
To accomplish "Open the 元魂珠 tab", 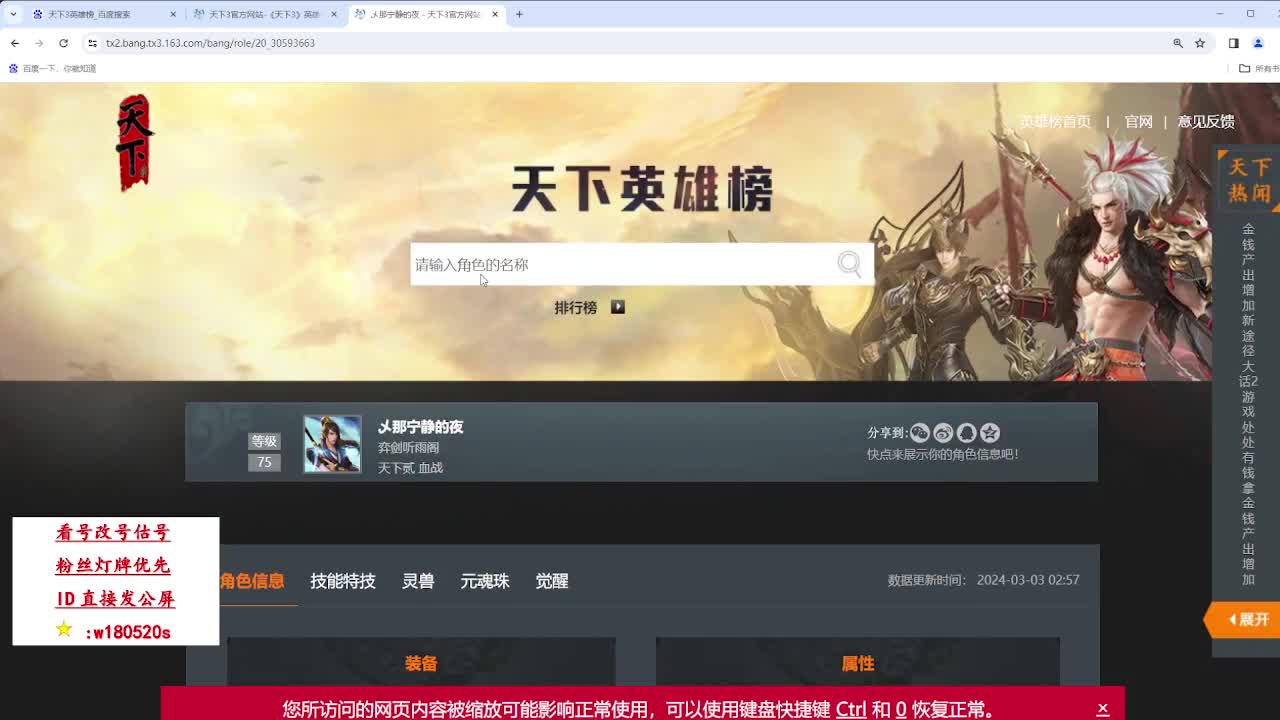I will (x=485, y=581).
